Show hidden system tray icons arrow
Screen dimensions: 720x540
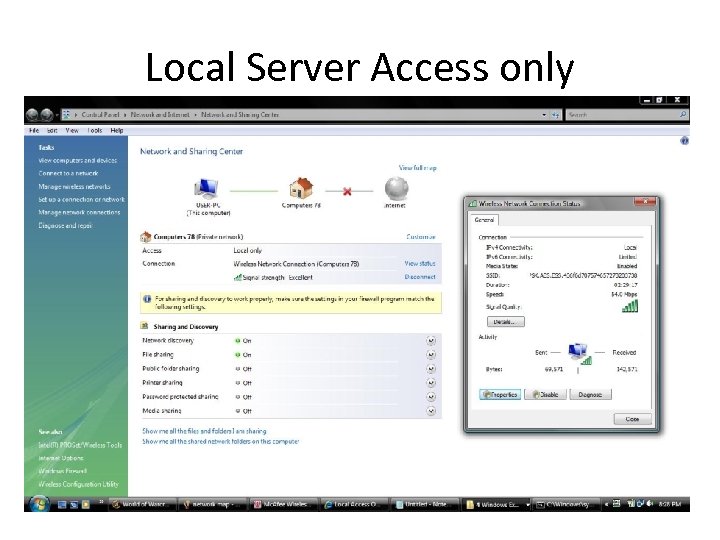(x=606, y=504)
